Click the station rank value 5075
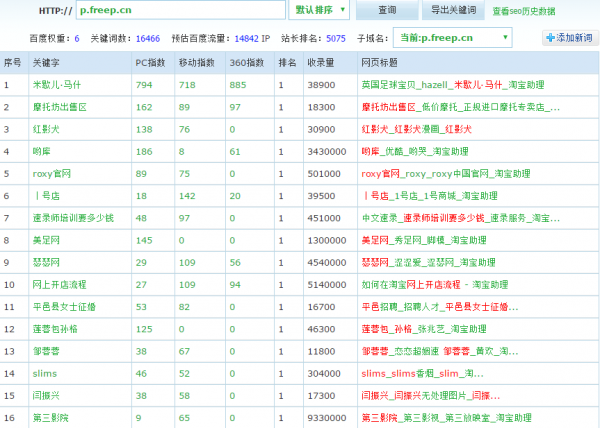The image size is (600, 428). [336, 38]
